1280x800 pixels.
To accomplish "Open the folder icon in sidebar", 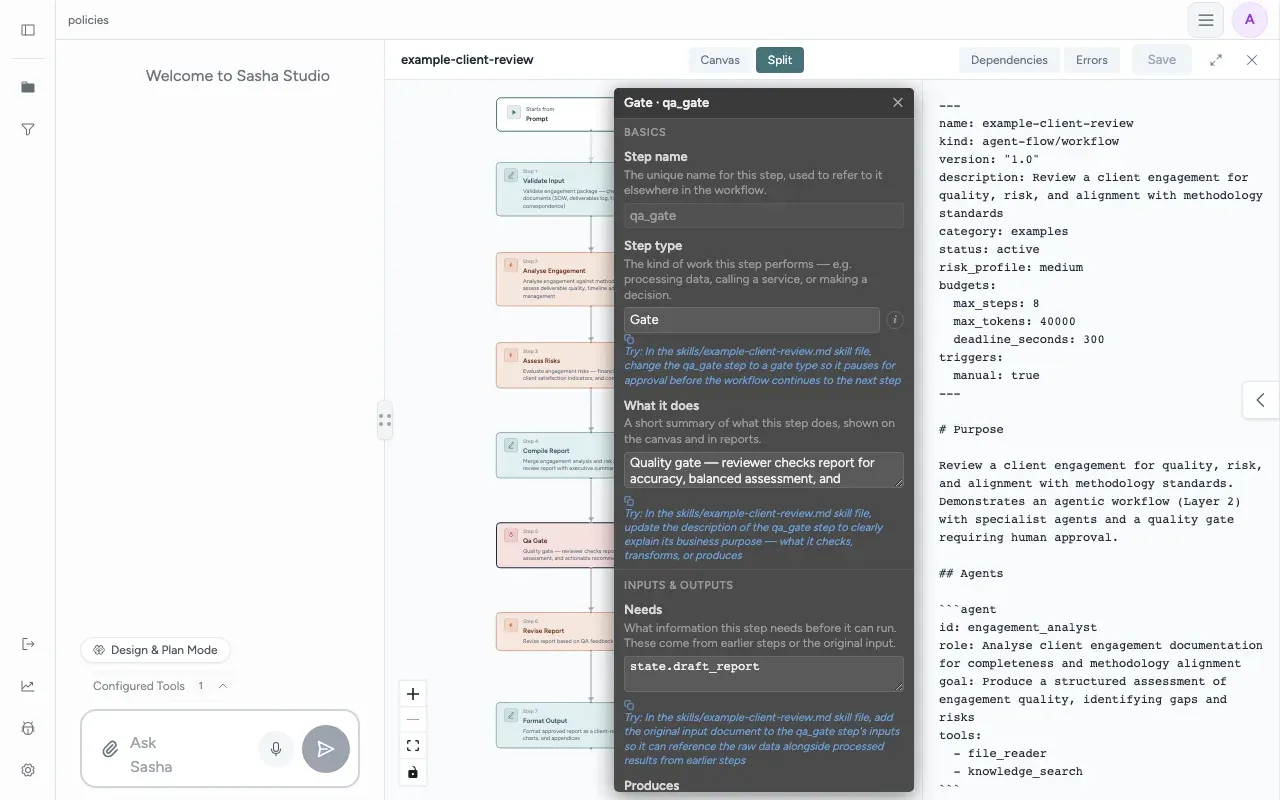I will pos(28,88).
